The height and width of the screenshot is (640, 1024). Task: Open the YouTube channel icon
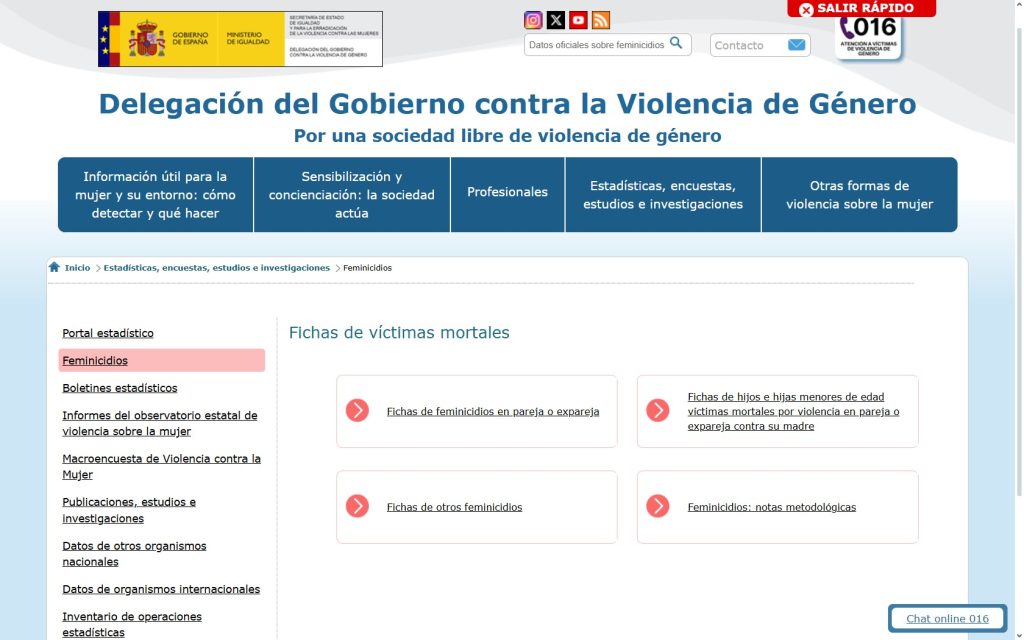578,20
